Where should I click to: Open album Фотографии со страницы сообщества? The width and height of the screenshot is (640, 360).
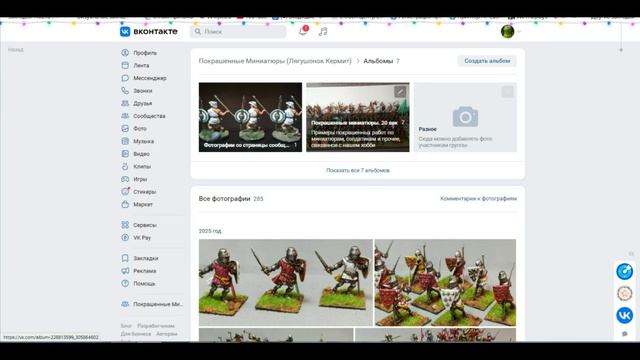(250, 117)
